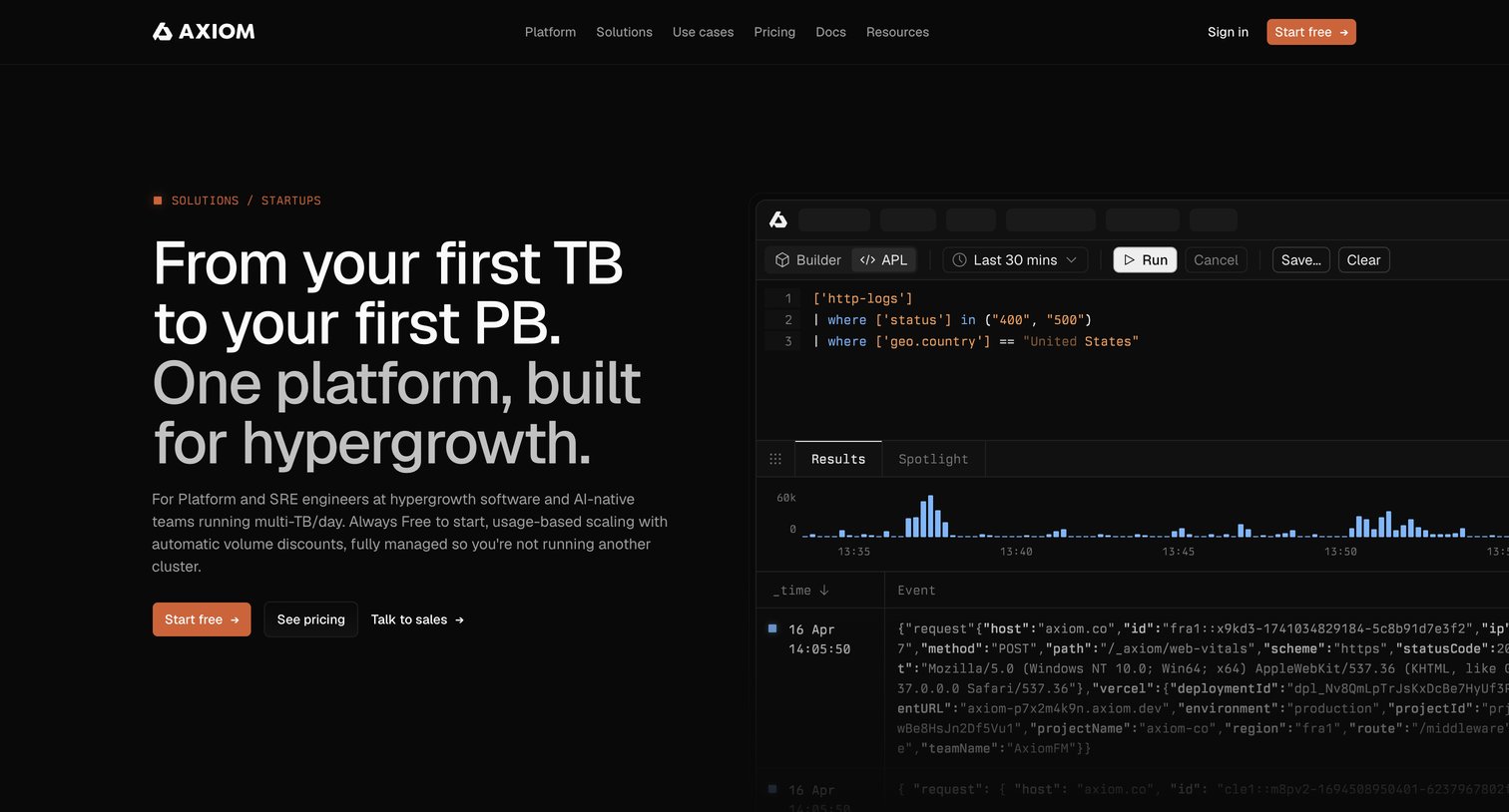Click the 16 Apr 14:05:50 timestamp
Image resolution: width=1509 pixels, height=812 pixels.
click(819, 639)
